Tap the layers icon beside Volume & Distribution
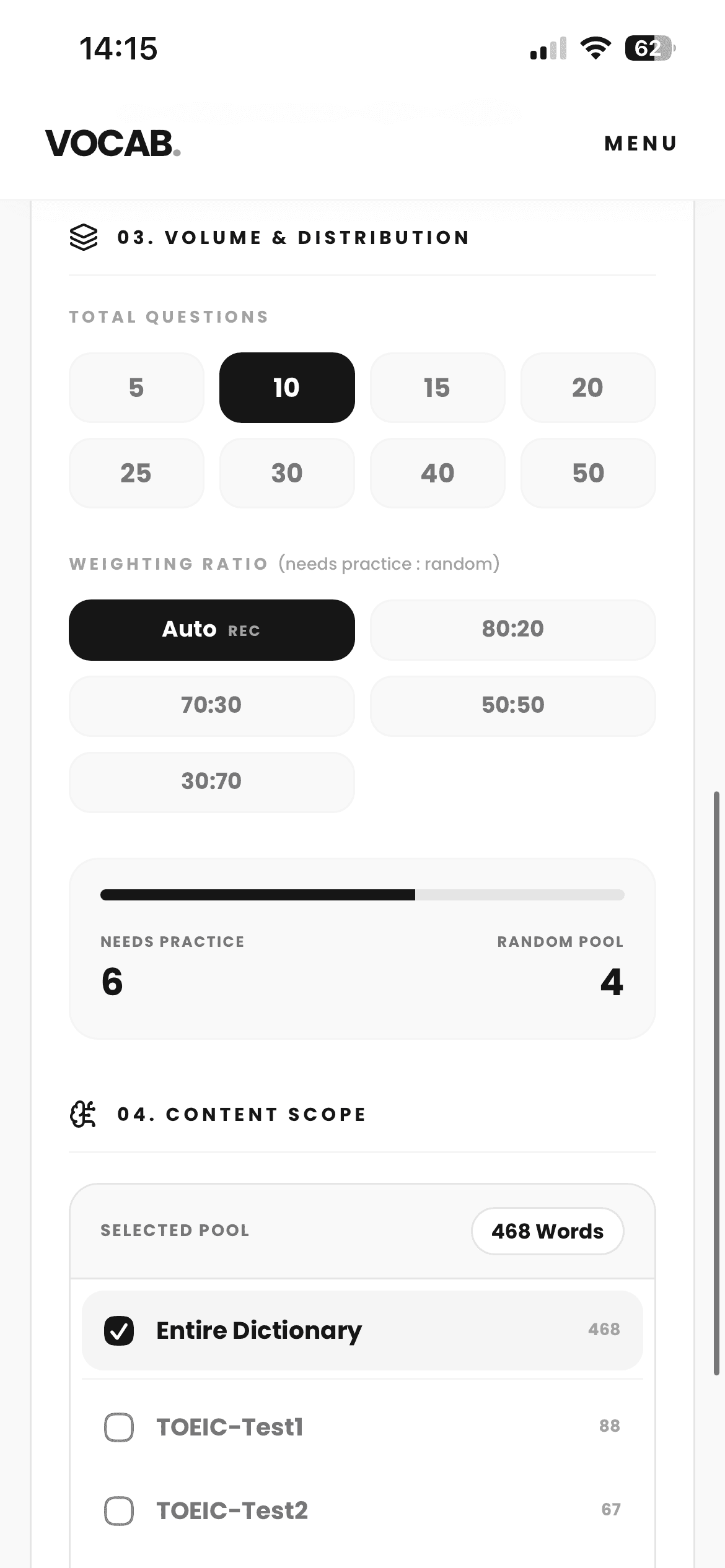 (x=84, y=237)
